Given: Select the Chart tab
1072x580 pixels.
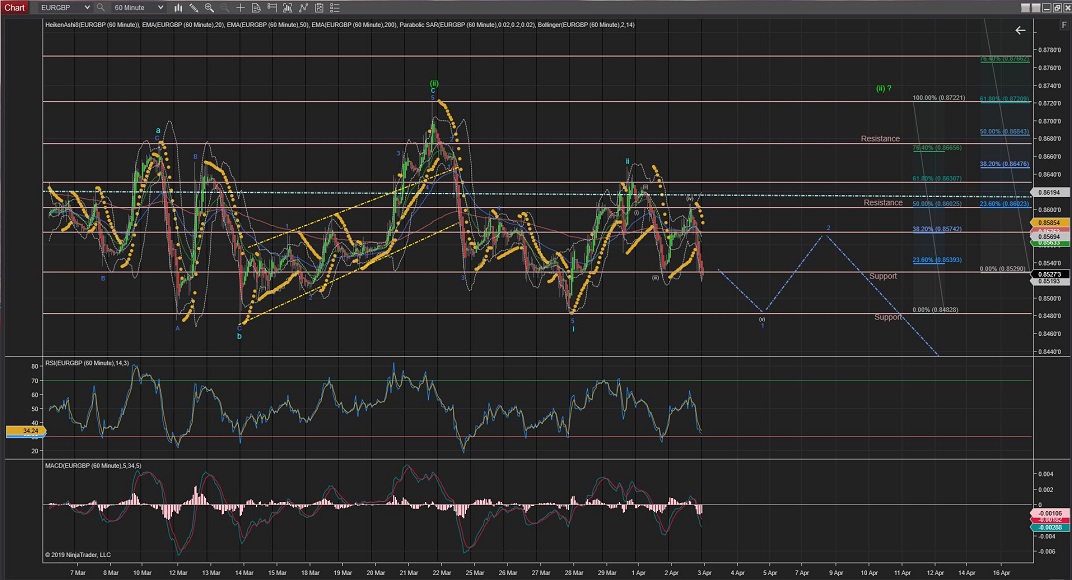Looking at the screenshot, I should pyautogui.click(x=14, y=8).
